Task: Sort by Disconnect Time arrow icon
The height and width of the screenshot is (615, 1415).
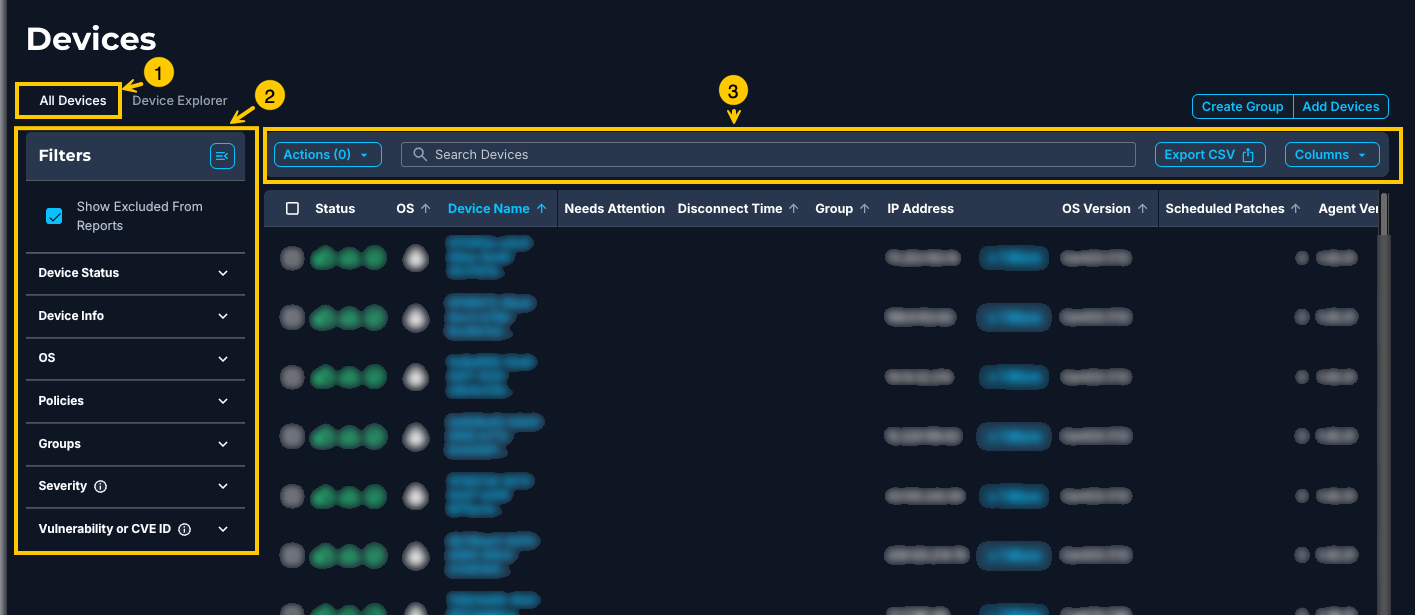Action: click(794, 209)
